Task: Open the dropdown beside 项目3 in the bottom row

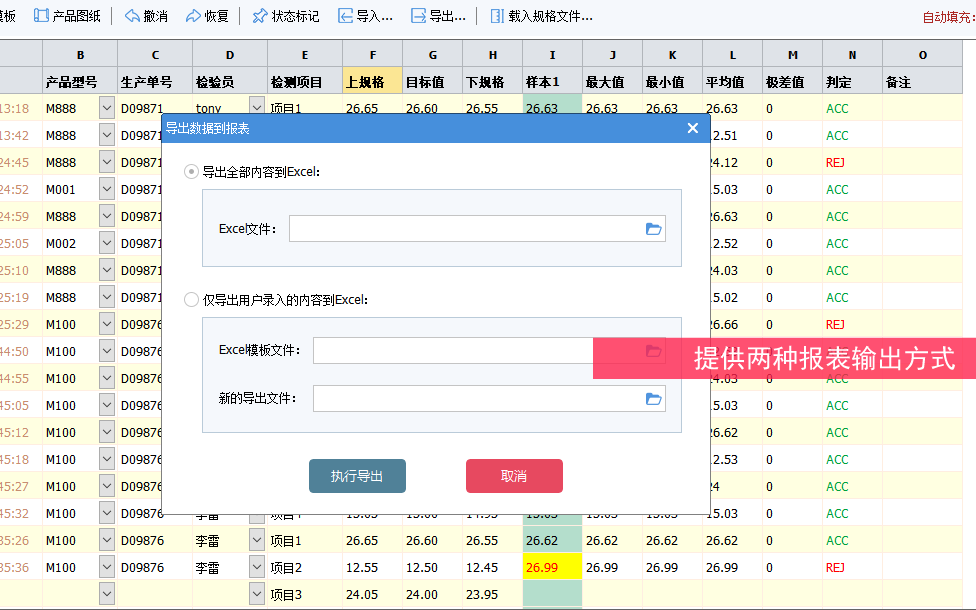Action: coord(257,594)
